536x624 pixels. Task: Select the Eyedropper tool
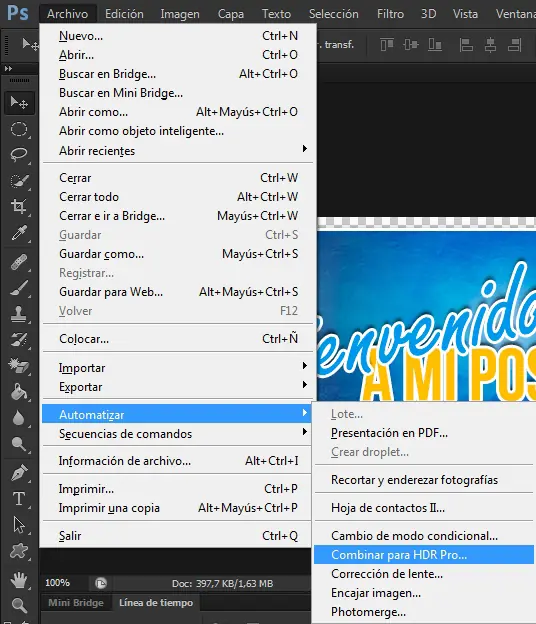[19, 233]
